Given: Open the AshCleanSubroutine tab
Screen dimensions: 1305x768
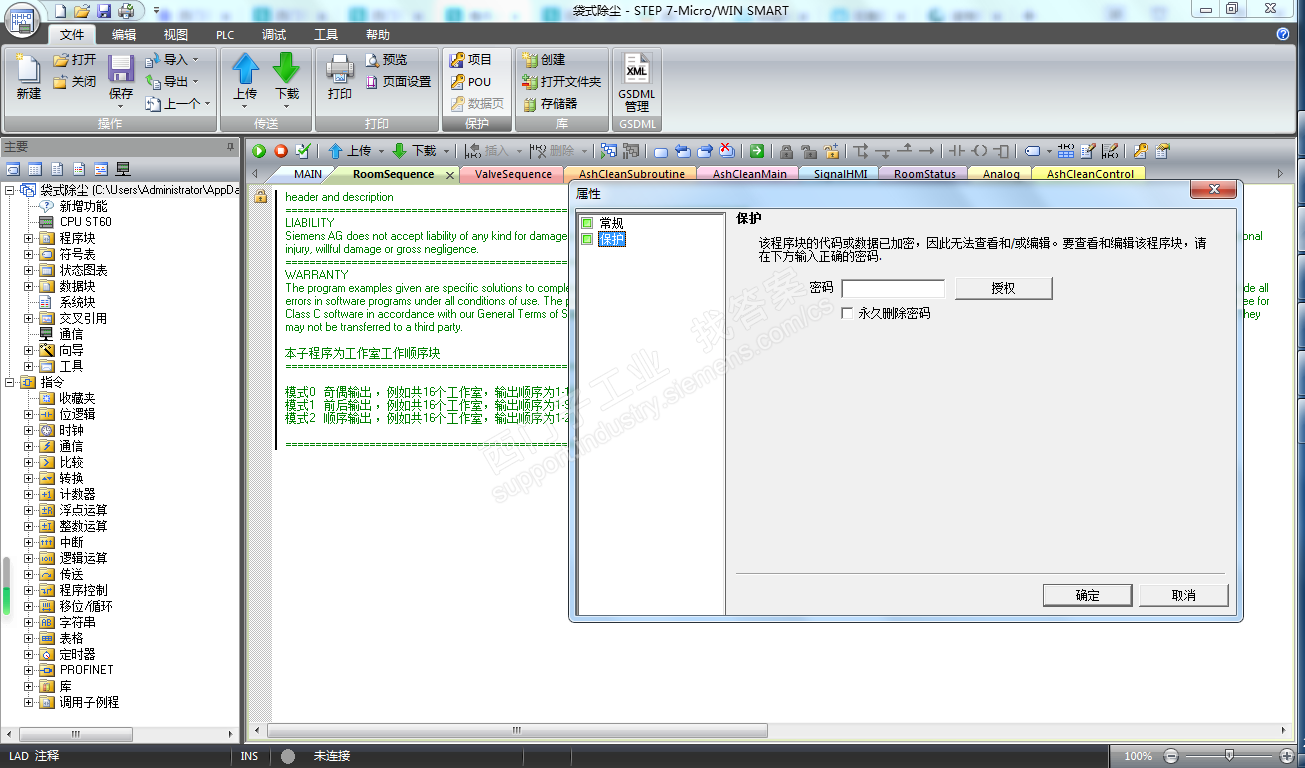Looking at the screenshot, I should [x=632, y=174].
